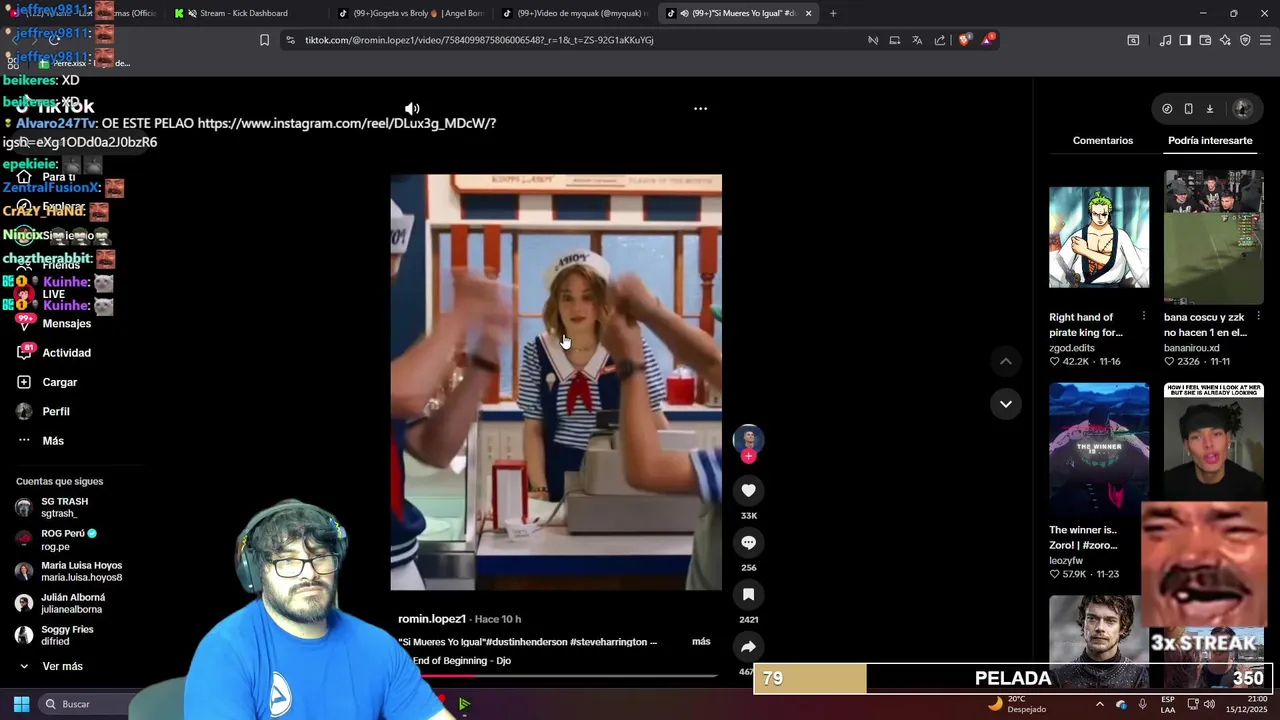The image size is (1280, 720).
Task: Like the TikTok video with heart icon
Action: (748, 490)
